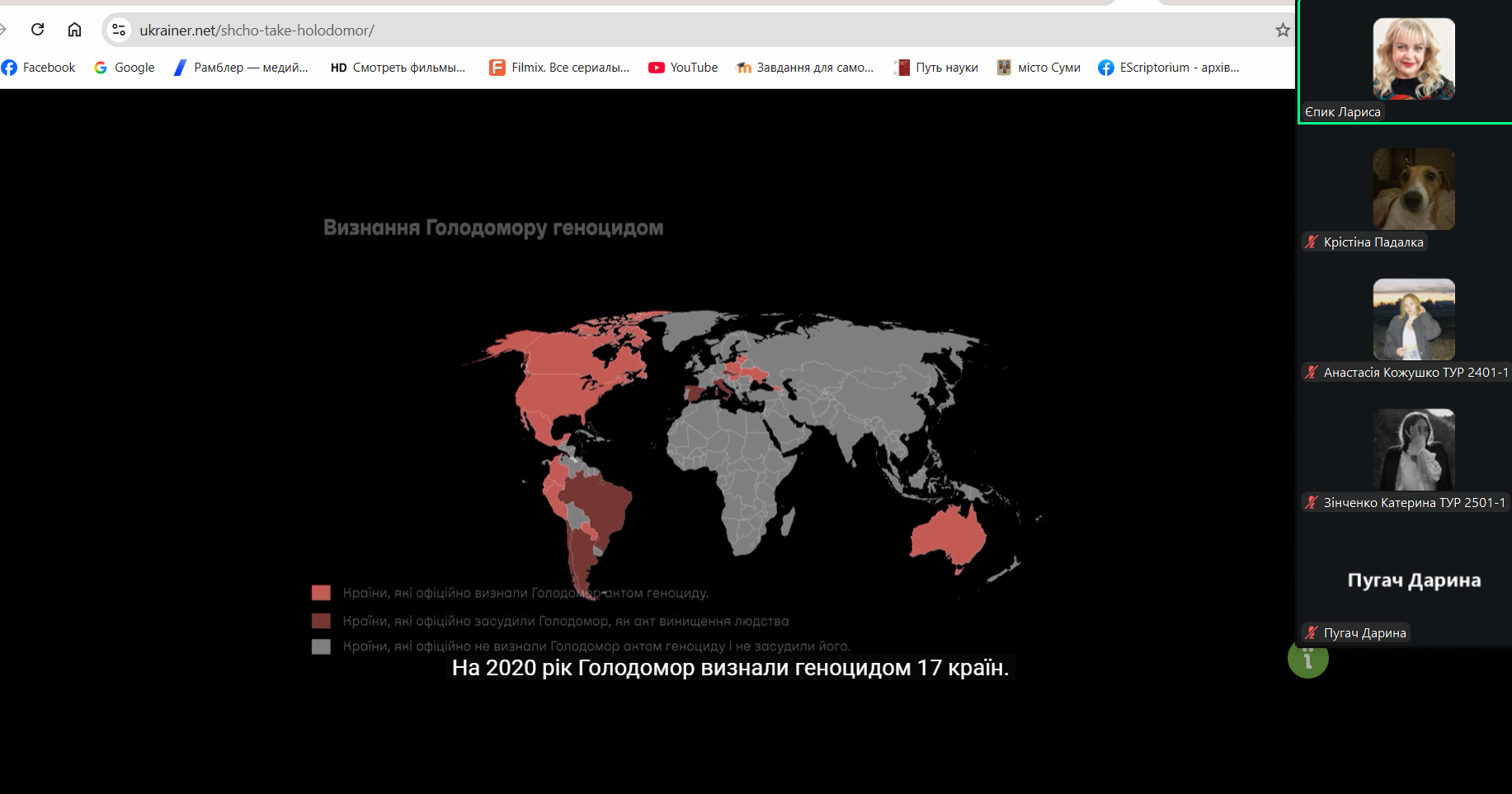
Task: Open the місто Суми bookmark
Action: (x=1039, y=68)
